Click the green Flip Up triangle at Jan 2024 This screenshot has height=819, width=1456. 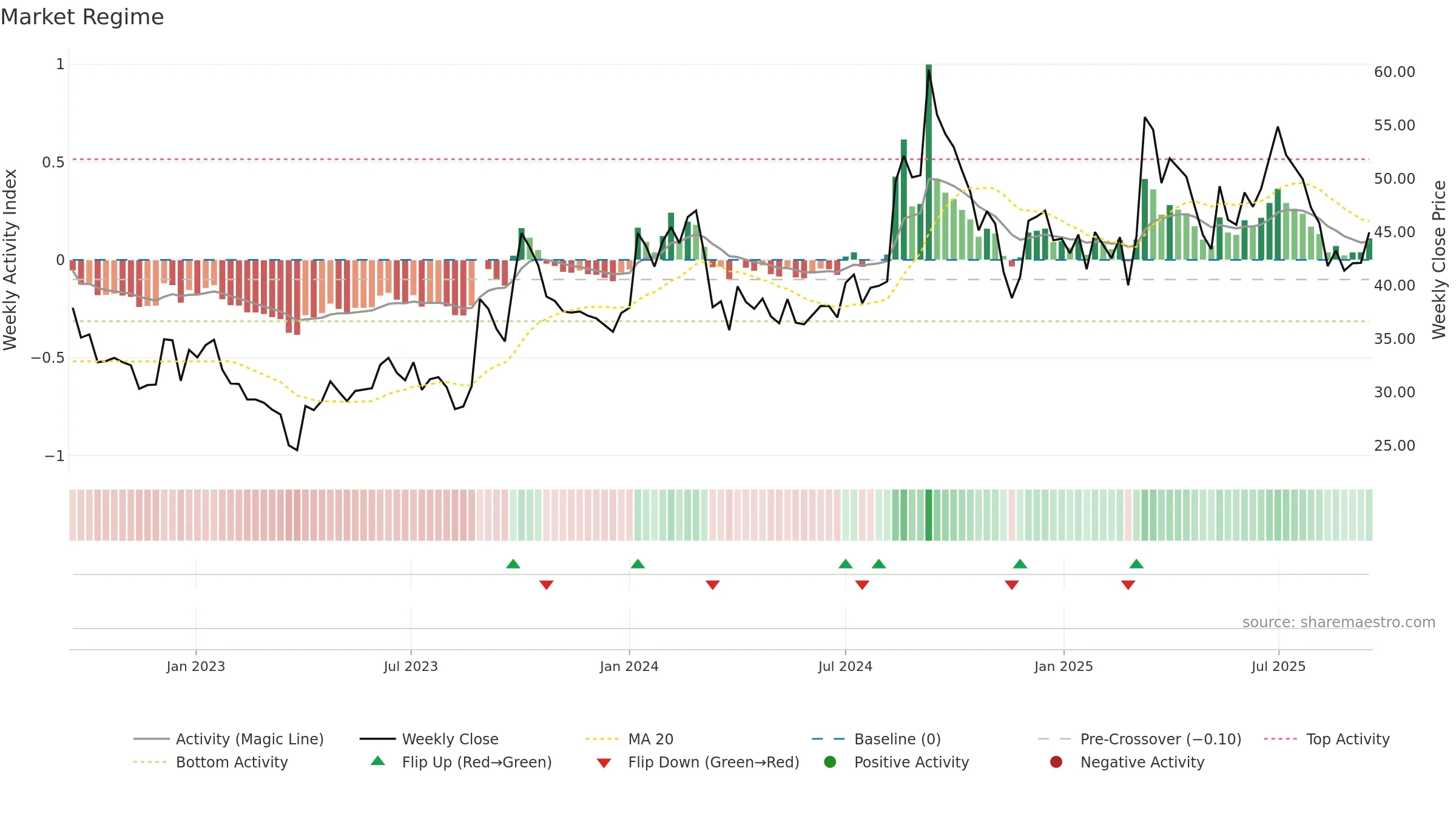point(638,564)
